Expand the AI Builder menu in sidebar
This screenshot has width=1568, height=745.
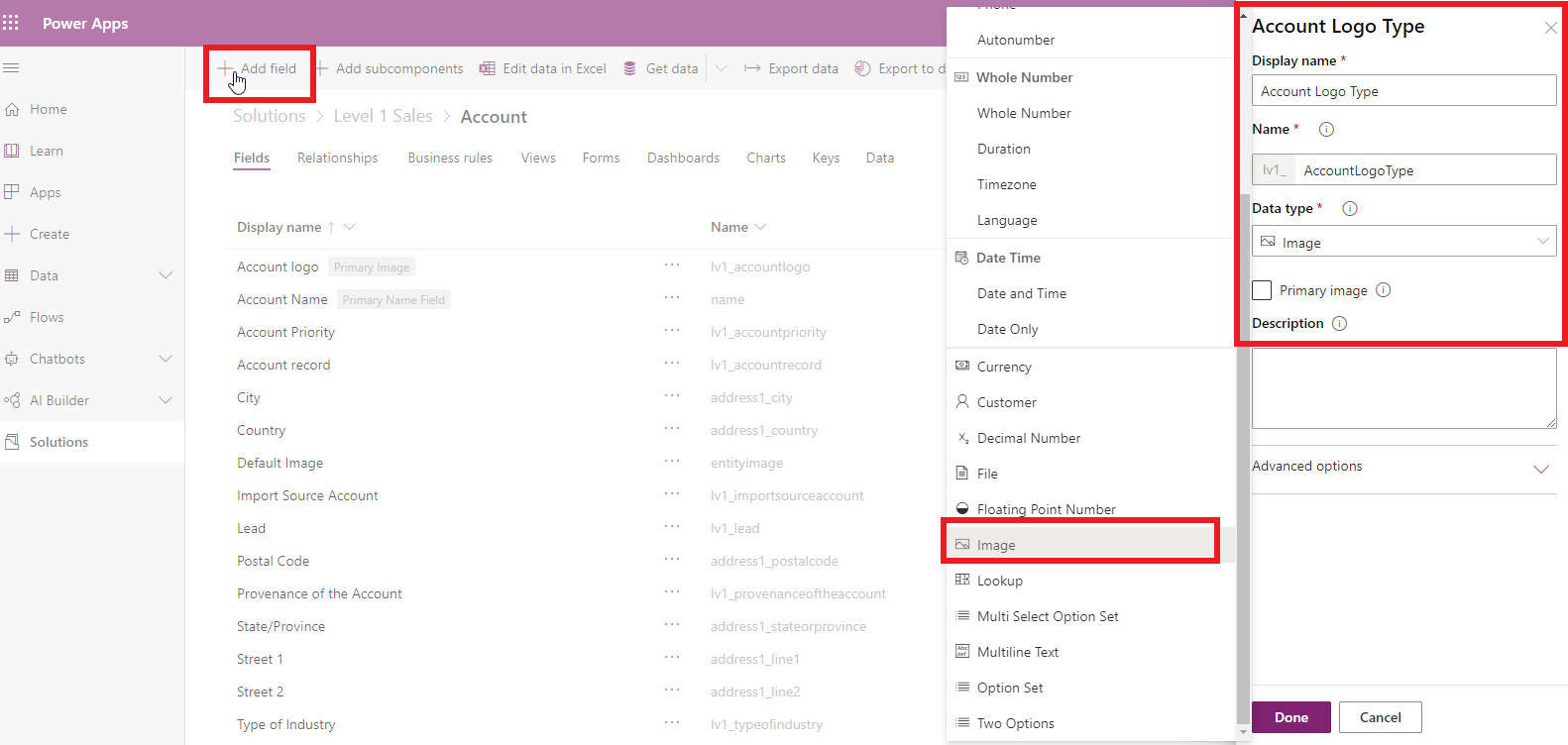point(166,400)
